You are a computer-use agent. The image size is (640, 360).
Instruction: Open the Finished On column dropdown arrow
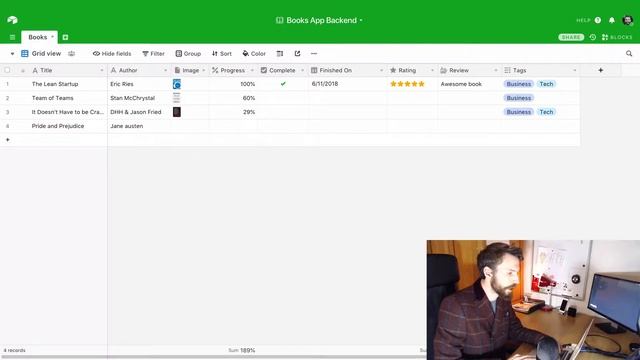[x=381, y=70]
